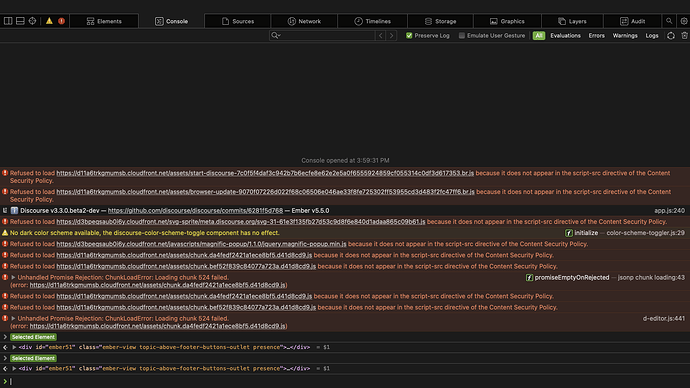The height and width of the screenshot is (388, 690).
Task: Open the Timelines tab
Action: (372, 21)
